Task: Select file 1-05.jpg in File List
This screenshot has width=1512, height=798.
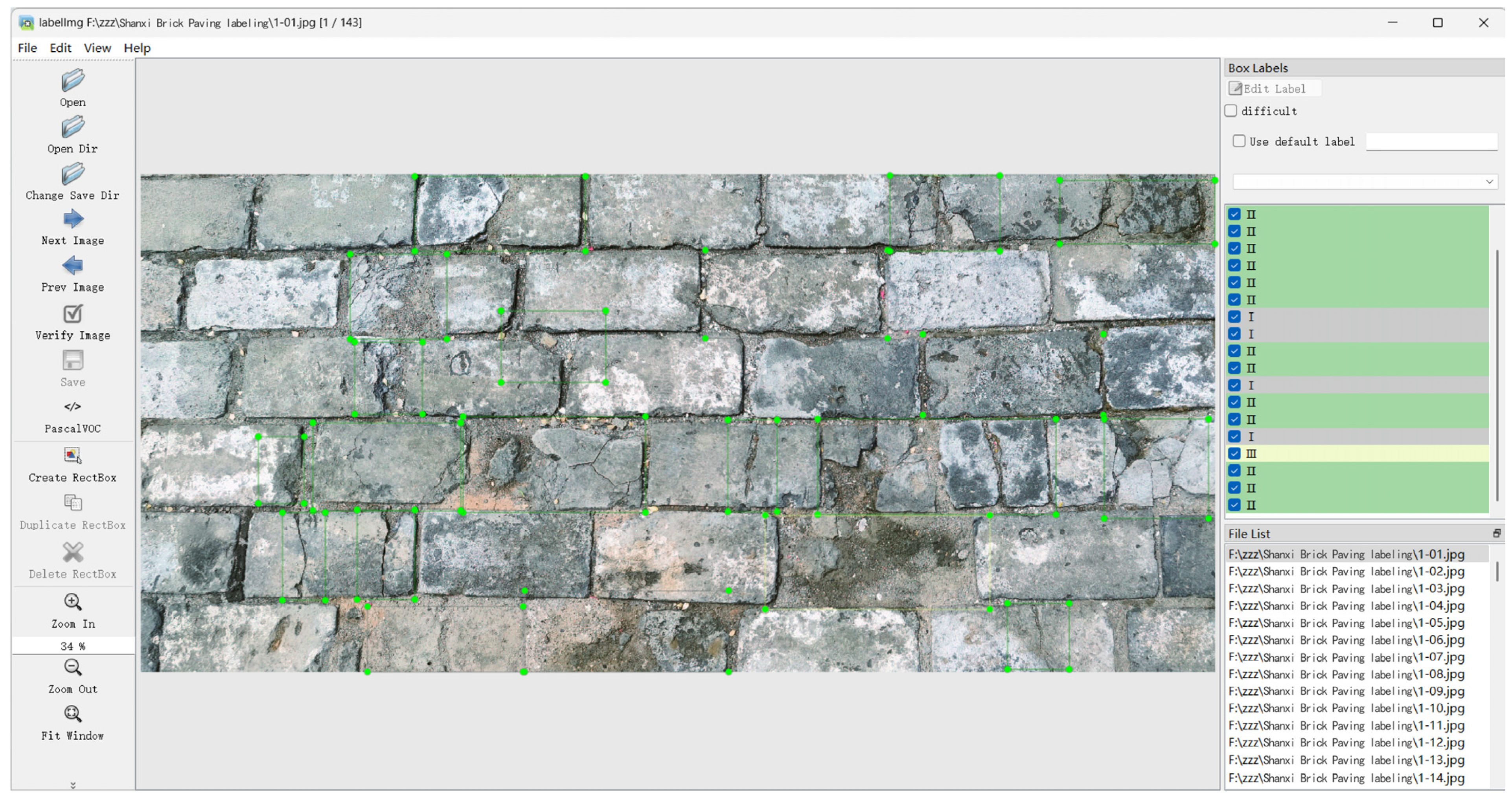Action: [x=1357, y=623]
